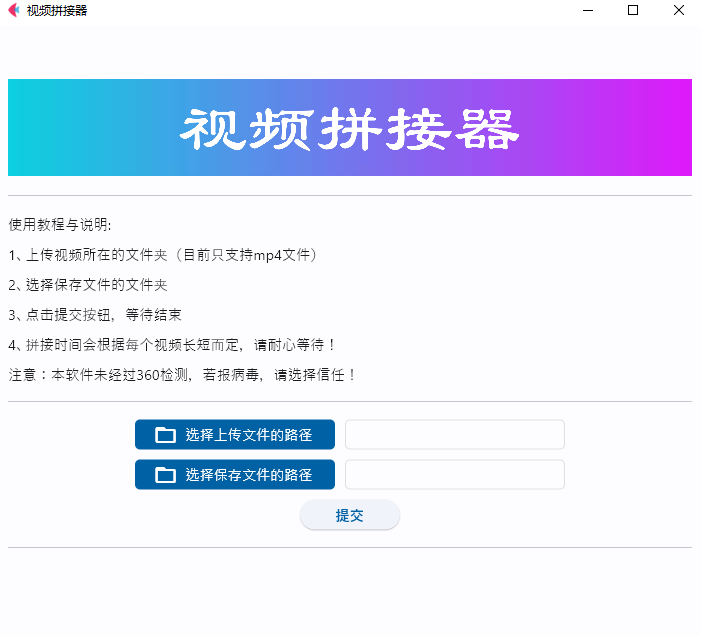Click instruction step 4 about stitching time
This screenshot has width=701, height=635.
coord(173,345)
